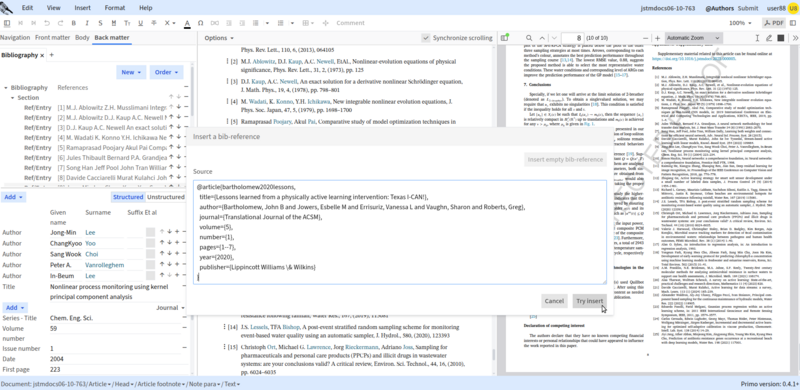Move Ref/Entry [3] up with arrow
Image resolution: width=800 pixels, height=390 pixels.
point(171,128)
